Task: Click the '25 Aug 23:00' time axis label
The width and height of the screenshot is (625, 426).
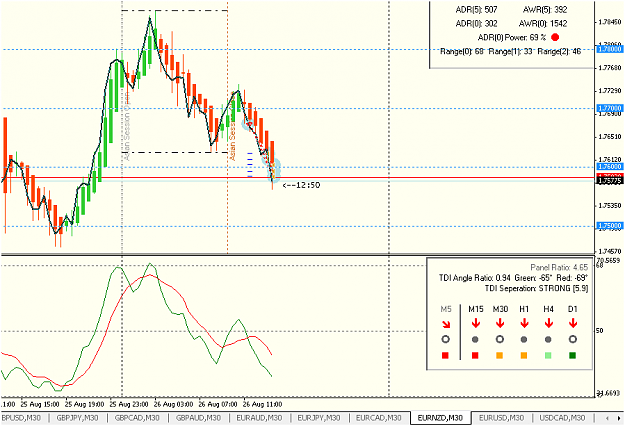Action: click(x=130, y=404)
